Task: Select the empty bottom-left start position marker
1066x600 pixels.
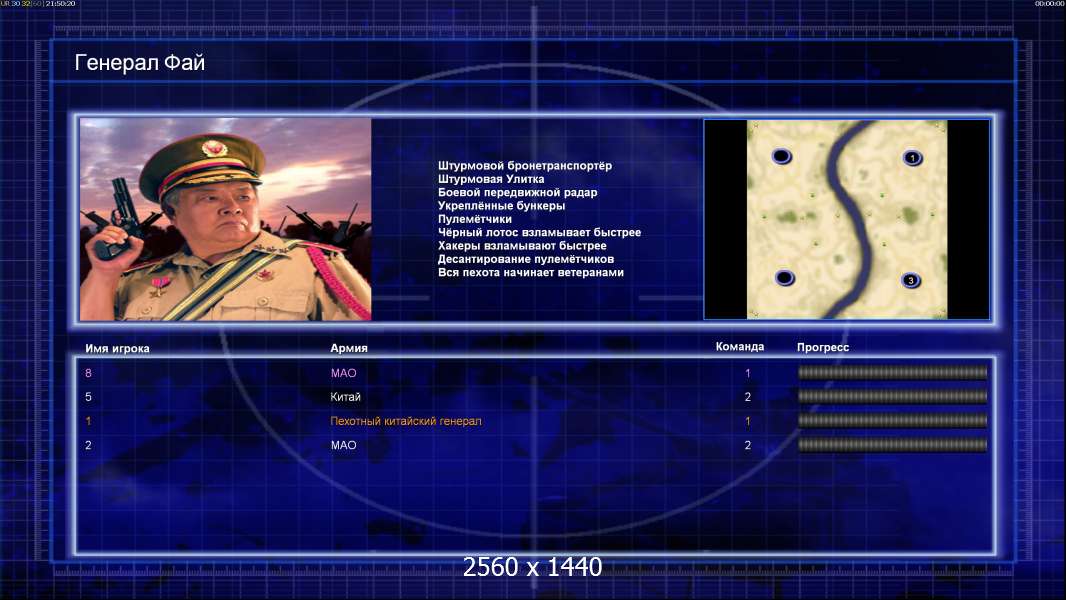Action: (x=785, y=277)
